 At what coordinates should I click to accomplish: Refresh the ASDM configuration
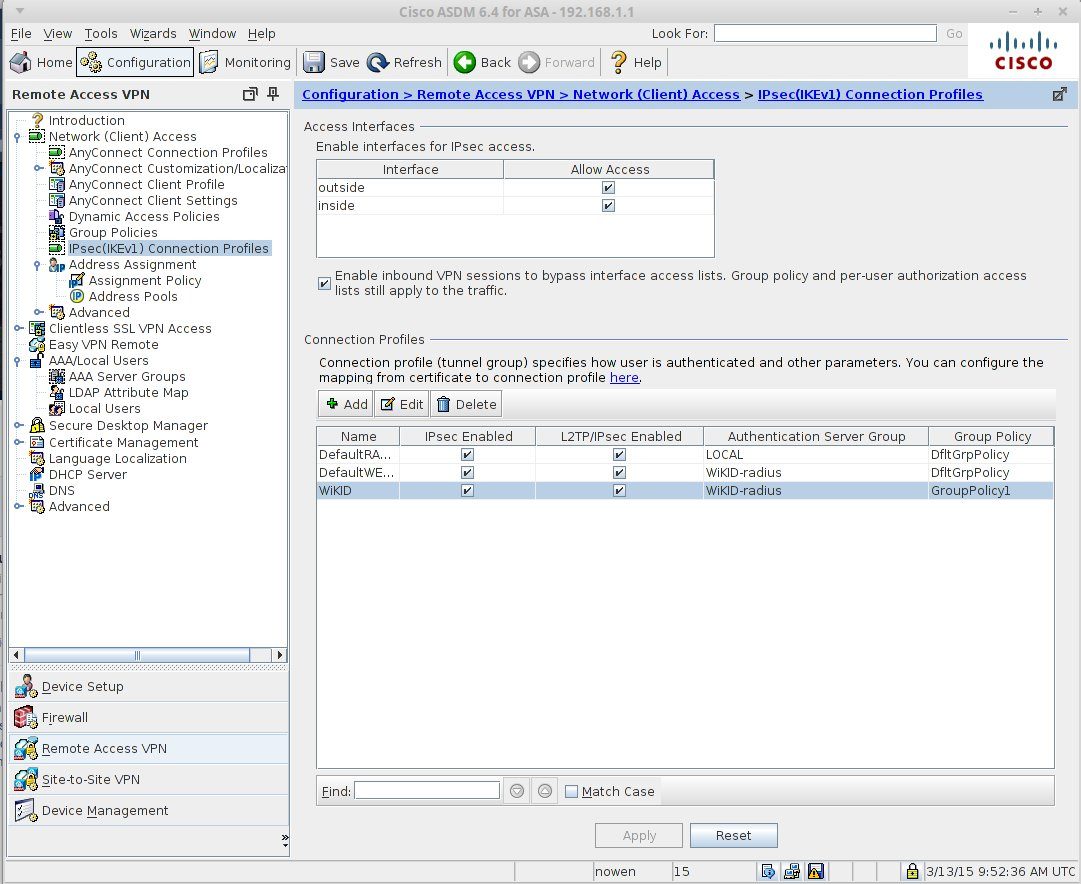(x=404, y=61)
